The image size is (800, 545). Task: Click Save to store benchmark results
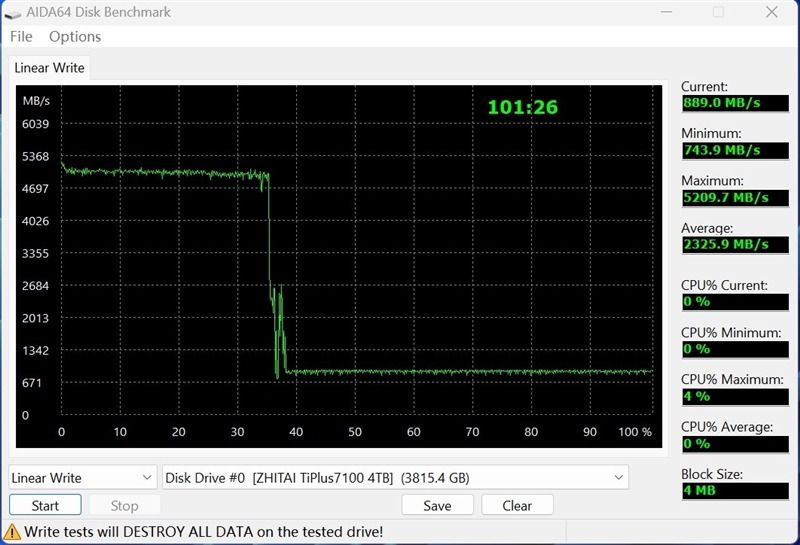[437, 505]
